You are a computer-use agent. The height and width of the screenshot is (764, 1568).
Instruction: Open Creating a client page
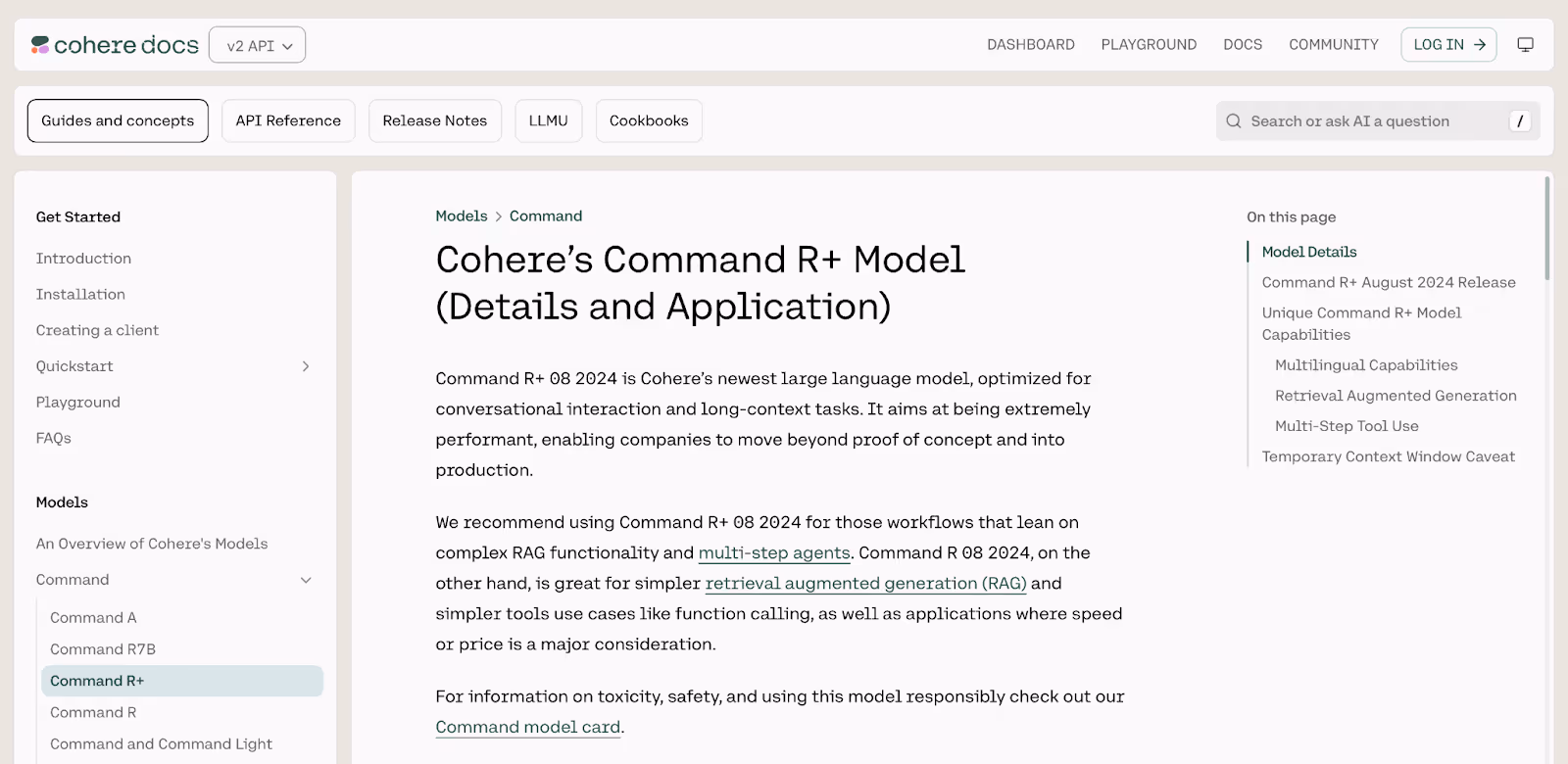97,331
